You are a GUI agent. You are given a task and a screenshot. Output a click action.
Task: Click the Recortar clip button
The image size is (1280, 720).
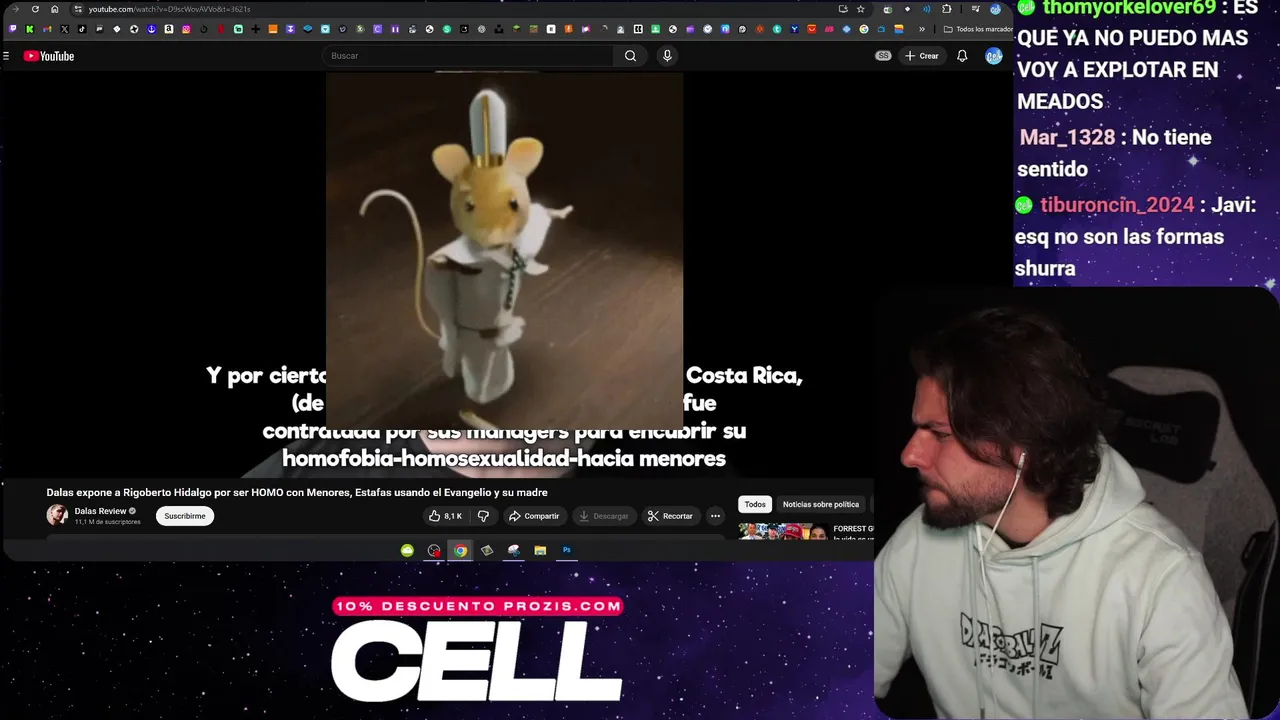click(670, 516)
